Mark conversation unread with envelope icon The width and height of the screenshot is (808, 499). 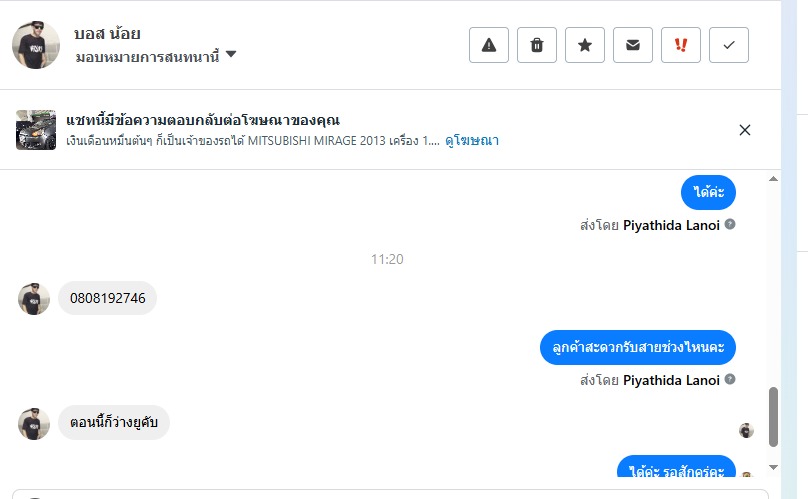coord(633,45)
